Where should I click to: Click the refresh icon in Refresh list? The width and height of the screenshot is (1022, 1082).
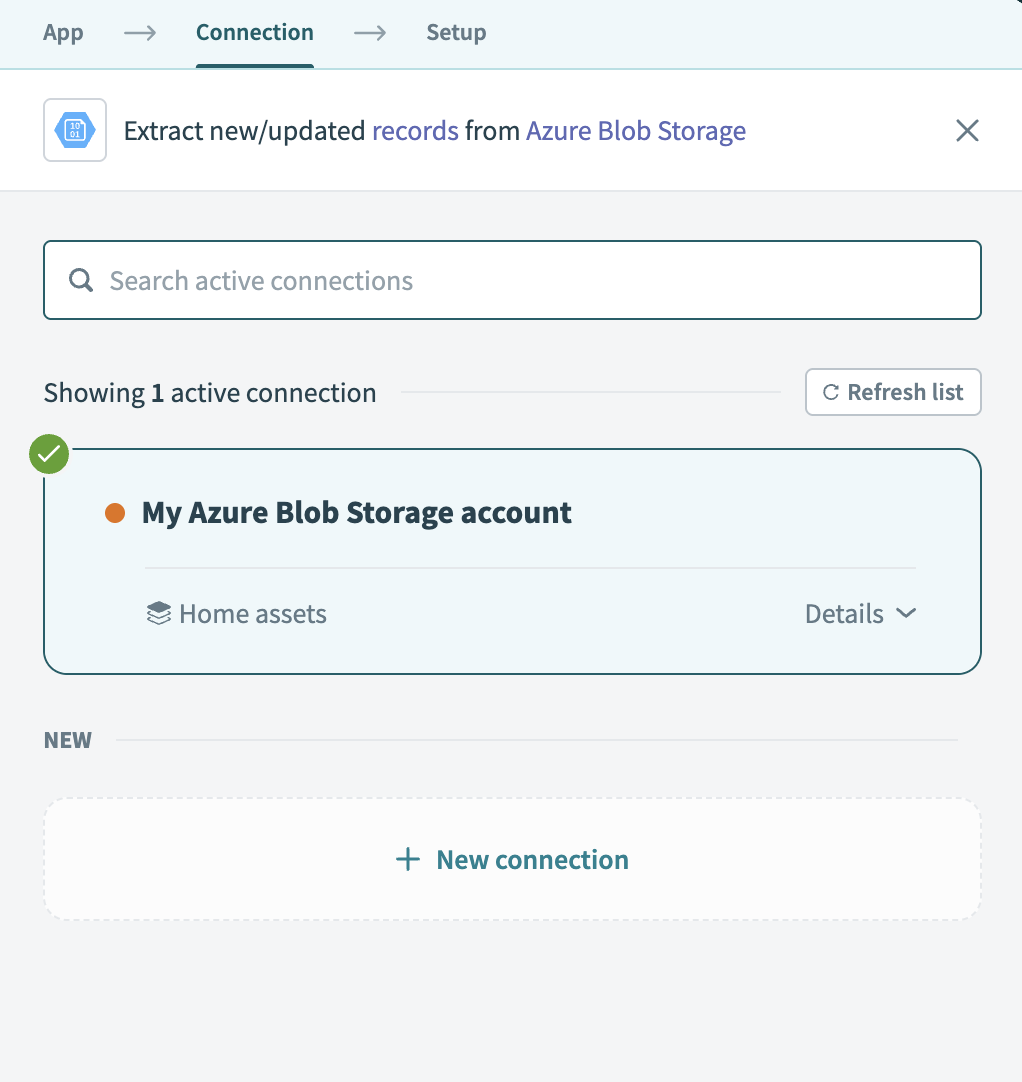831,392
